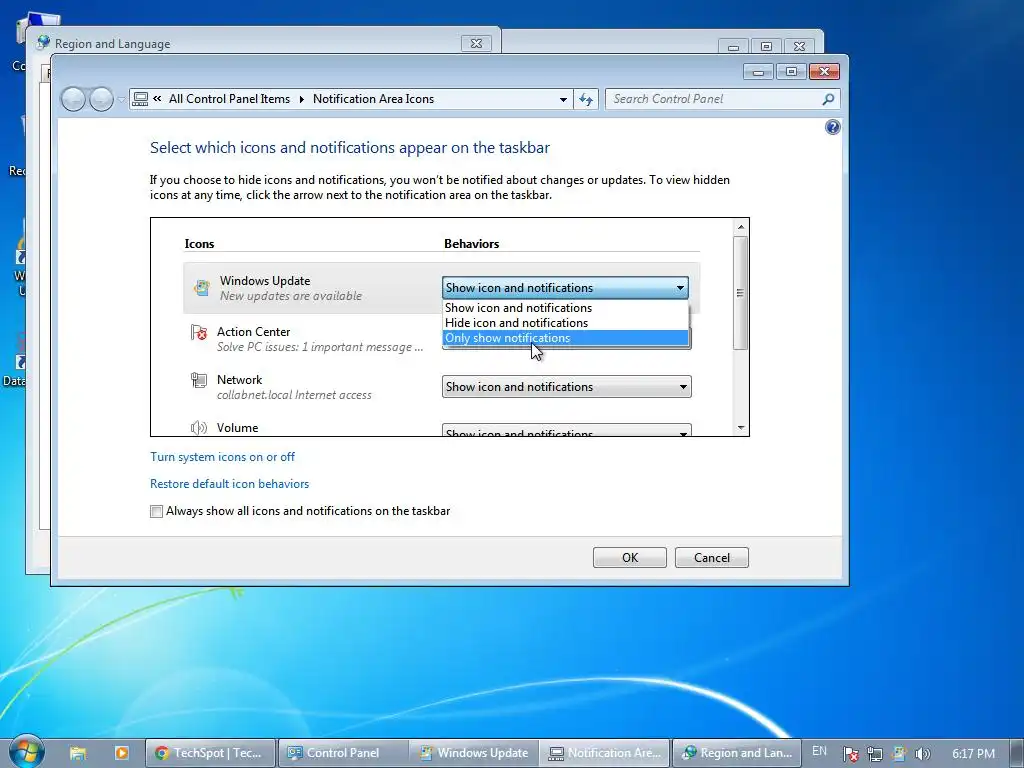Open clock showing 6:17 PM
The width and height of the screenshot is (1024, 768).
[x=973, y=754]
